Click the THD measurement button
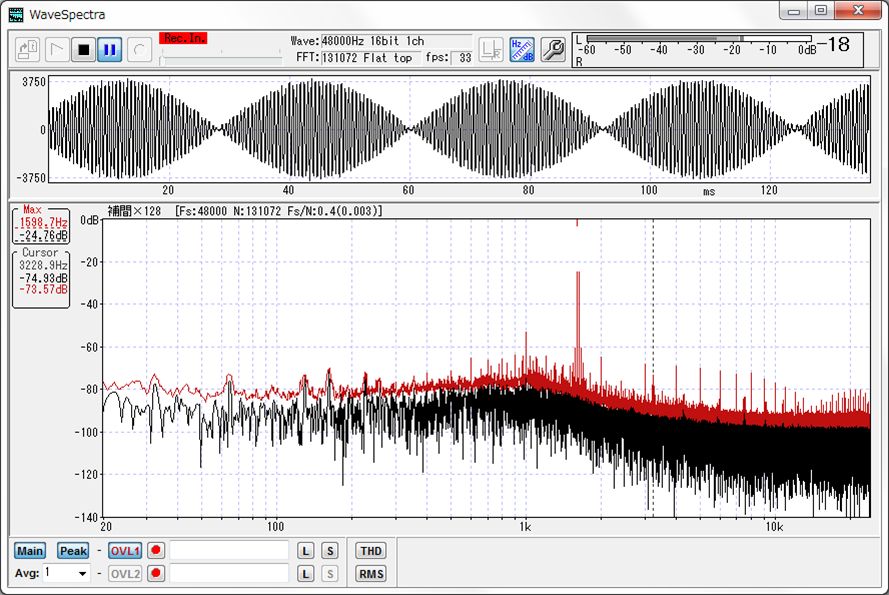 (x=369, y=551)
